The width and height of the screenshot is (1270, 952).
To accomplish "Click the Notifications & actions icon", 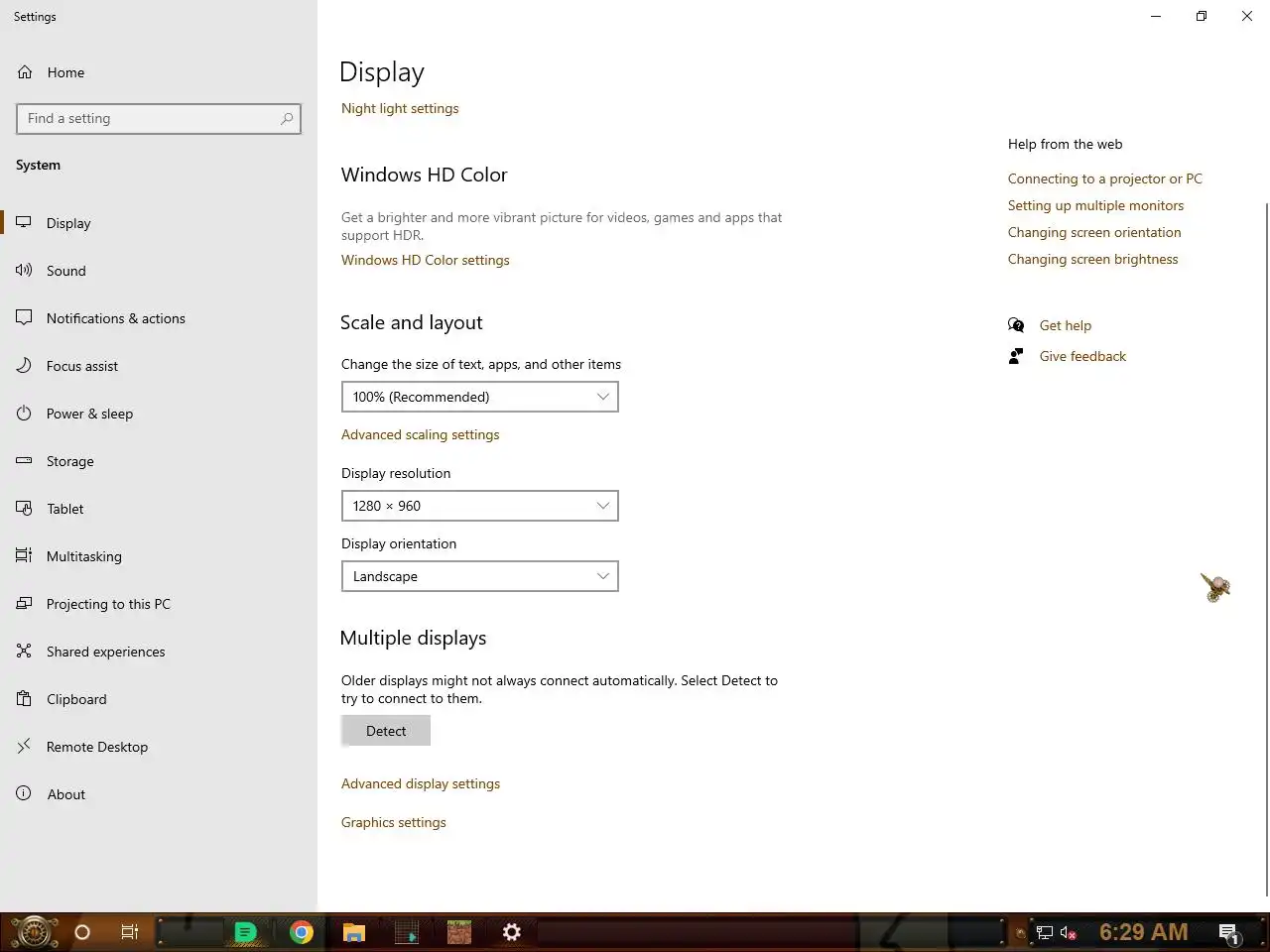I will [24, 318].
